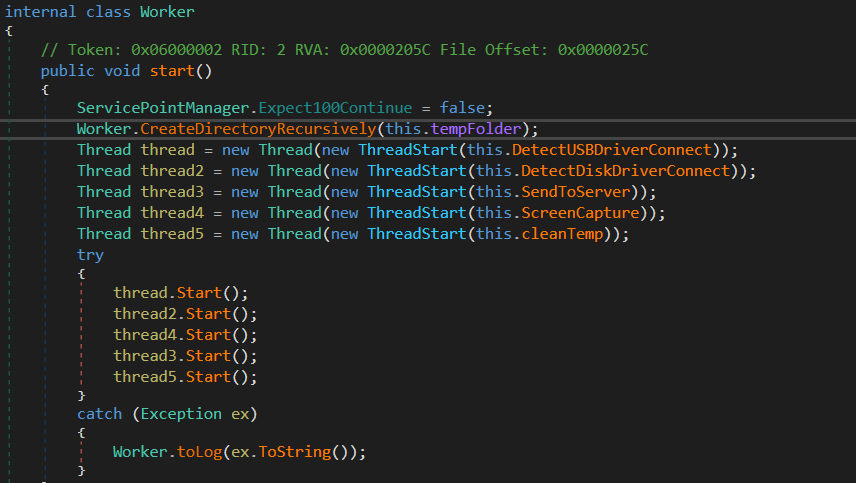
Task: Click the Worker class name in the declaration
Action: coord(167,12)
